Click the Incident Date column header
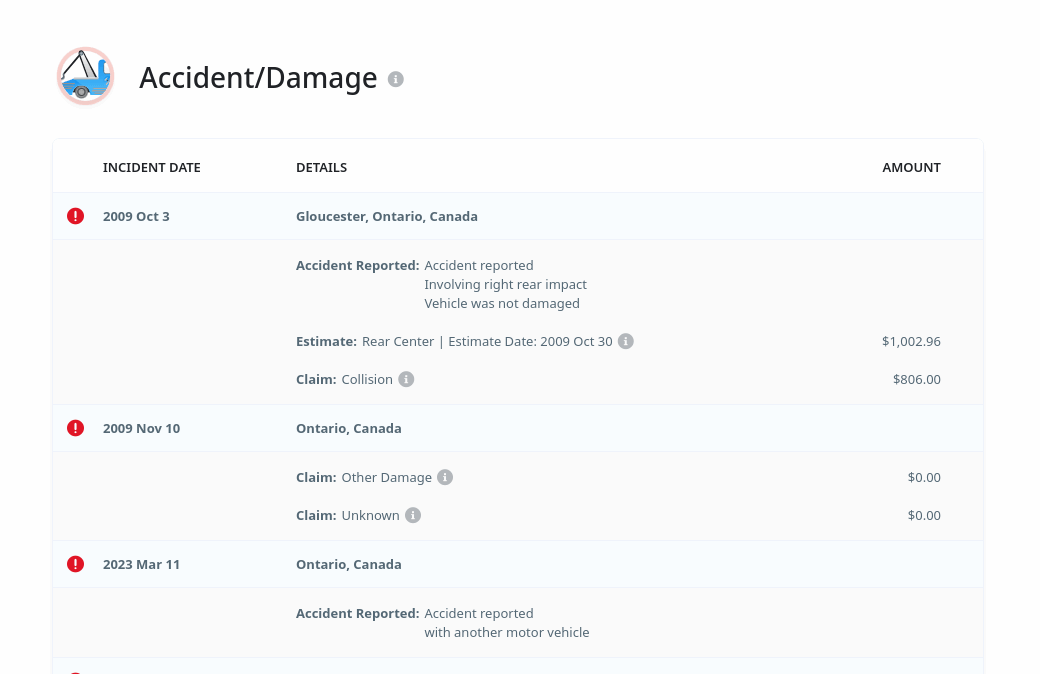This screenshot has width=1040, height=674. tap(152, 167)
